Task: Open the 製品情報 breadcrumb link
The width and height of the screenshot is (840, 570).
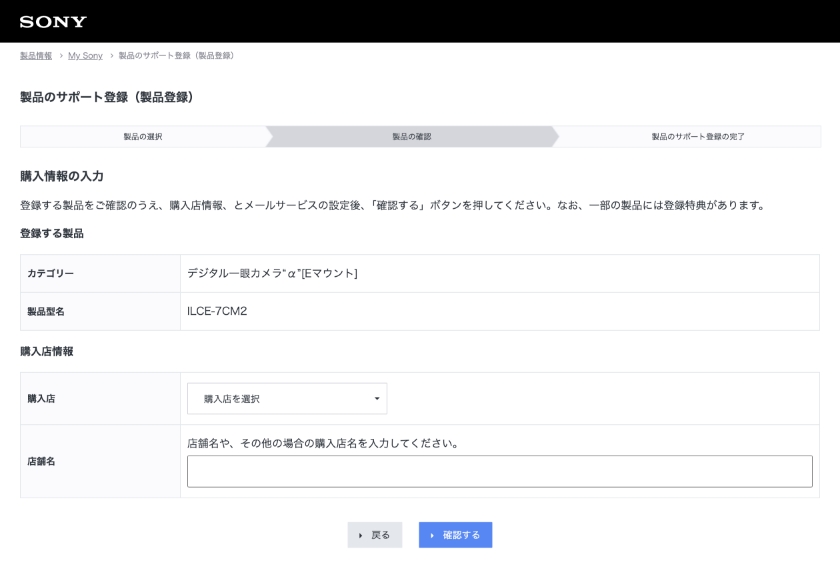Action: (36, 55)
